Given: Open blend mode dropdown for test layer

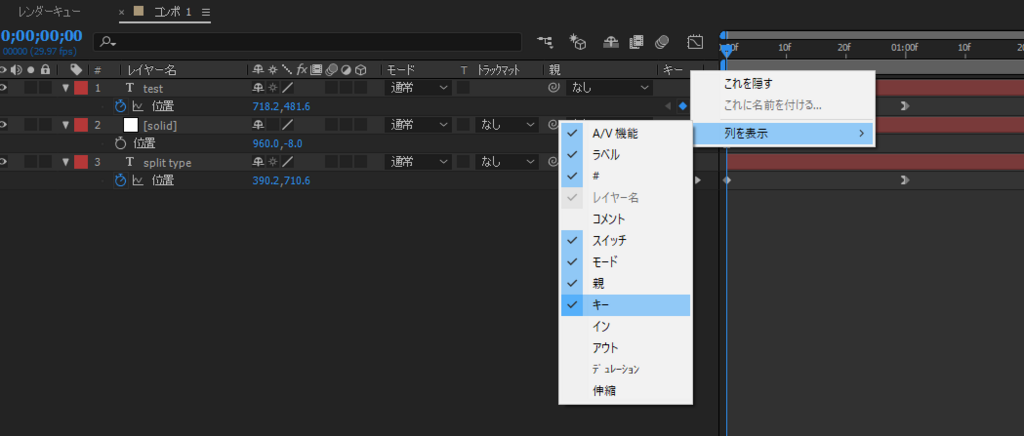Looking at the screenshot, I should (x=418, y=87).
